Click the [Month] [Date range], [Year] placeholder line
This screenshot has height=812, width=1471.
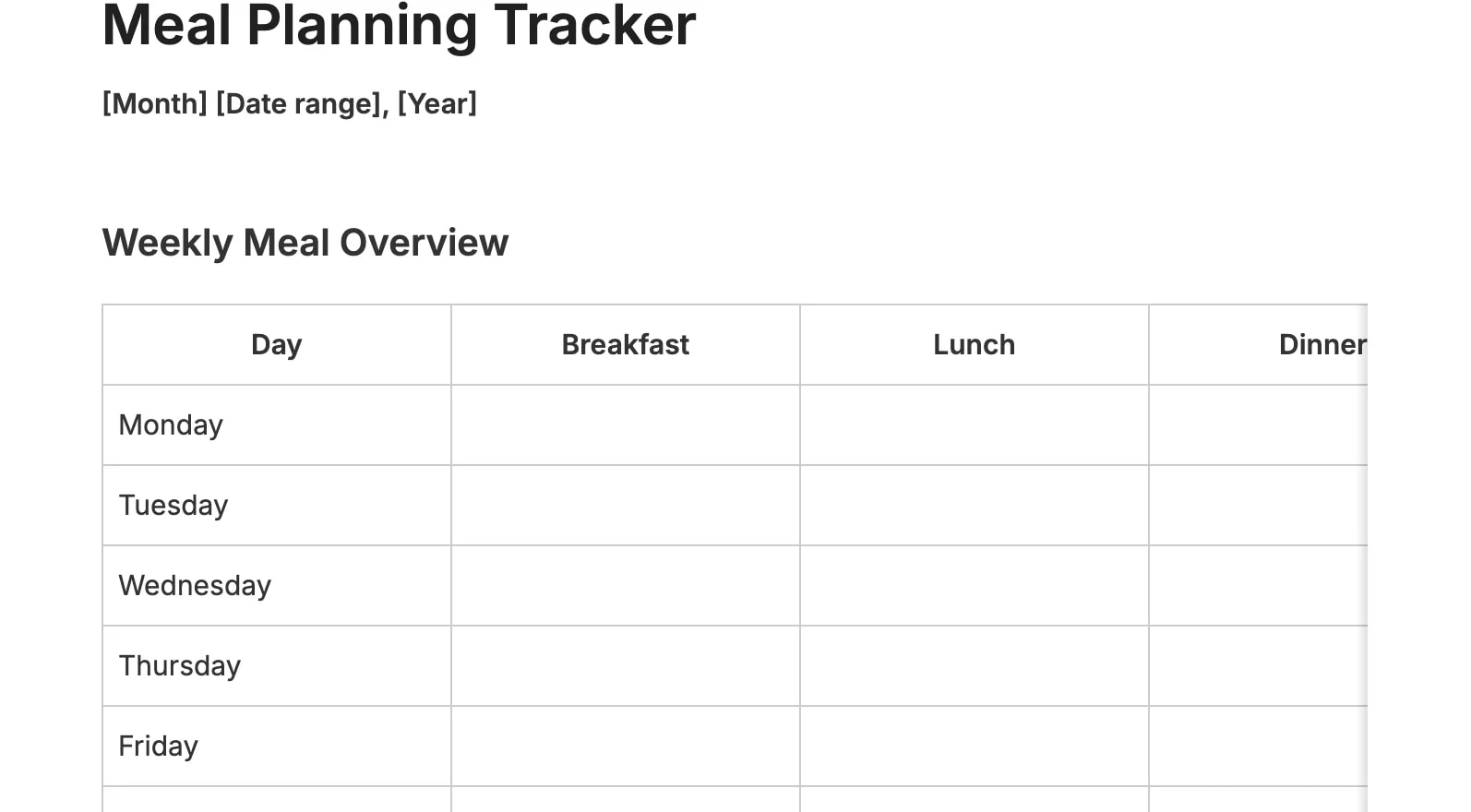(289, 103)
